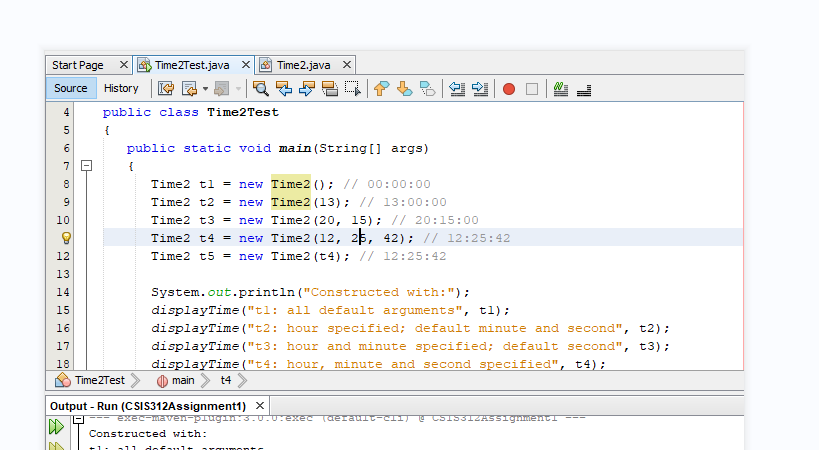Toggle Rectangular Selection mode
The width and height of the screenshot is (819, 450).
[x=352, y=89]
